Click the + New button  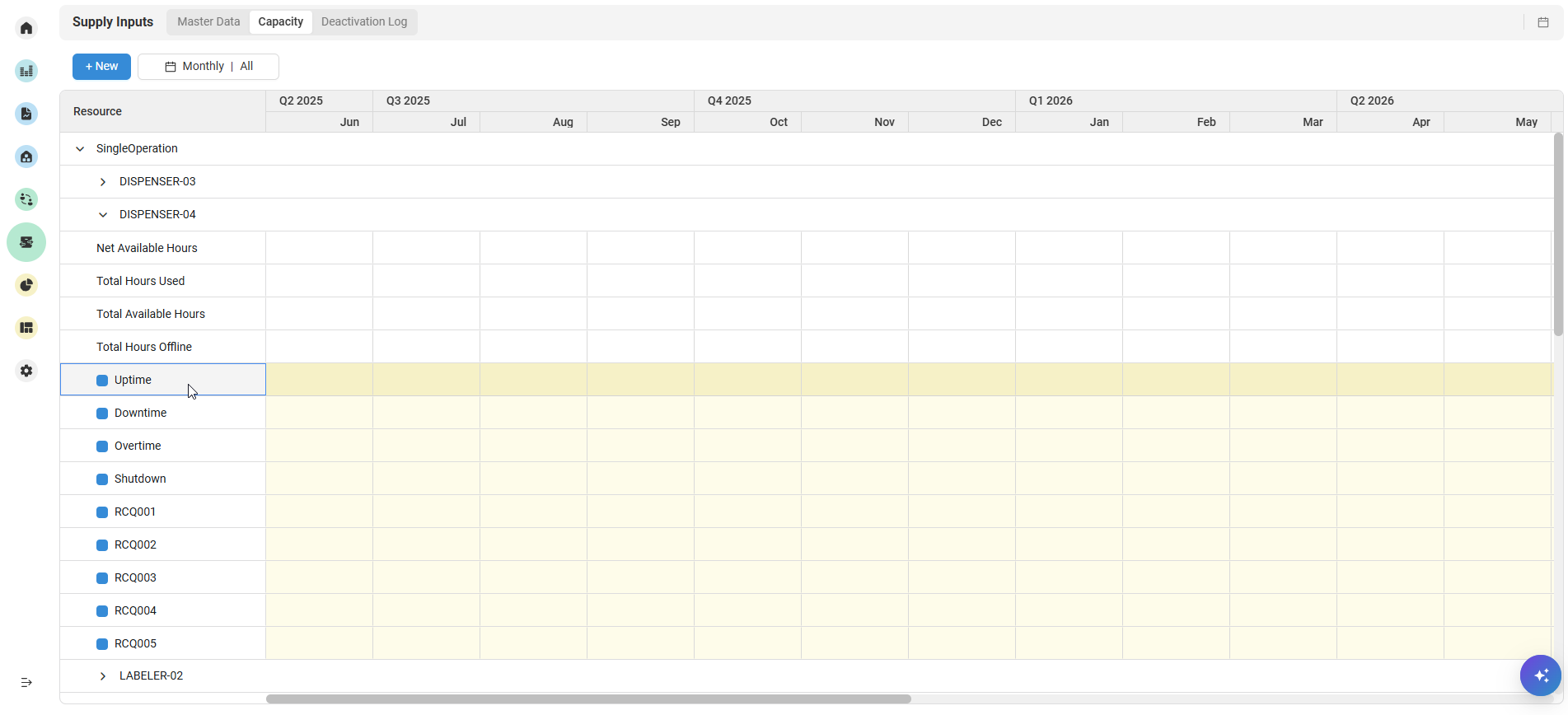click(101, 67)
